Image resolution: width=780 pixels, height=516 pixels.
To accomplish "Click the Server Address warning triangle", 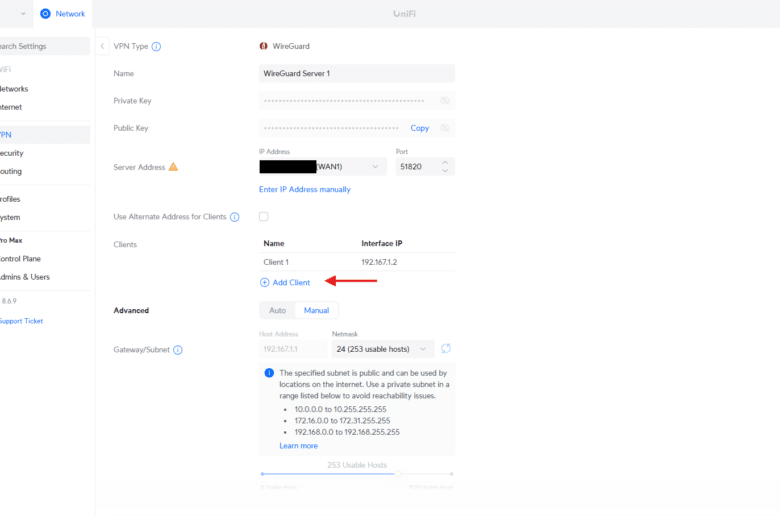I will pyautogui.click(x=173, y=167).
